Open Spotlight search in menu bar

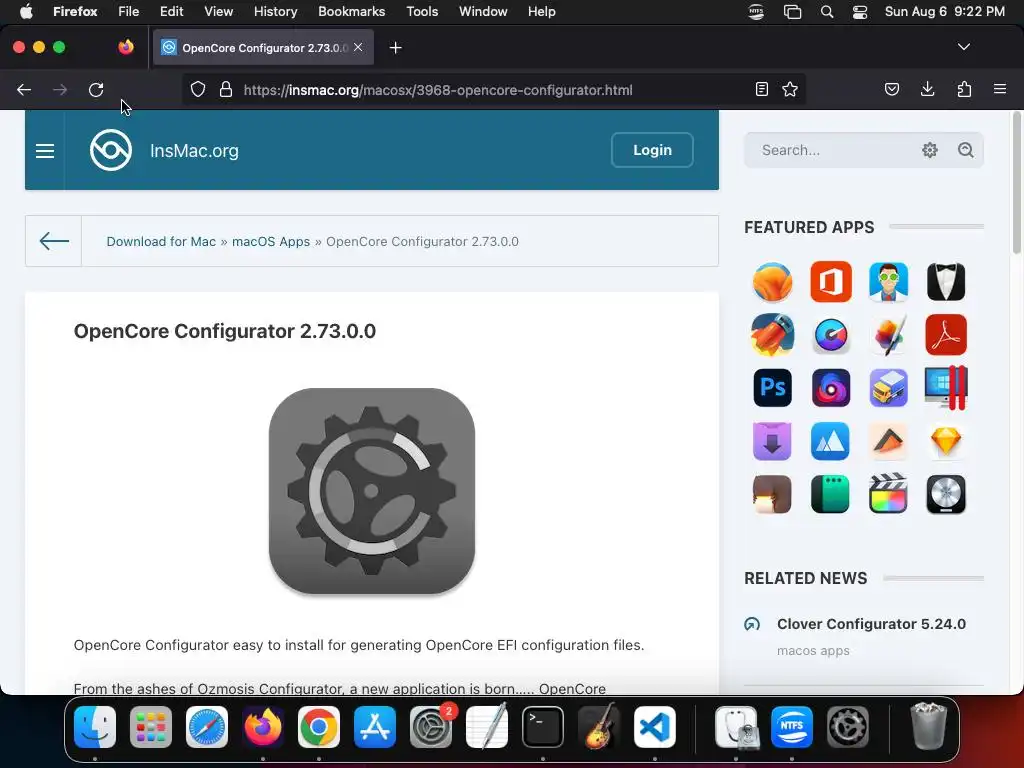pyautogui.click(x=827, y=12)
